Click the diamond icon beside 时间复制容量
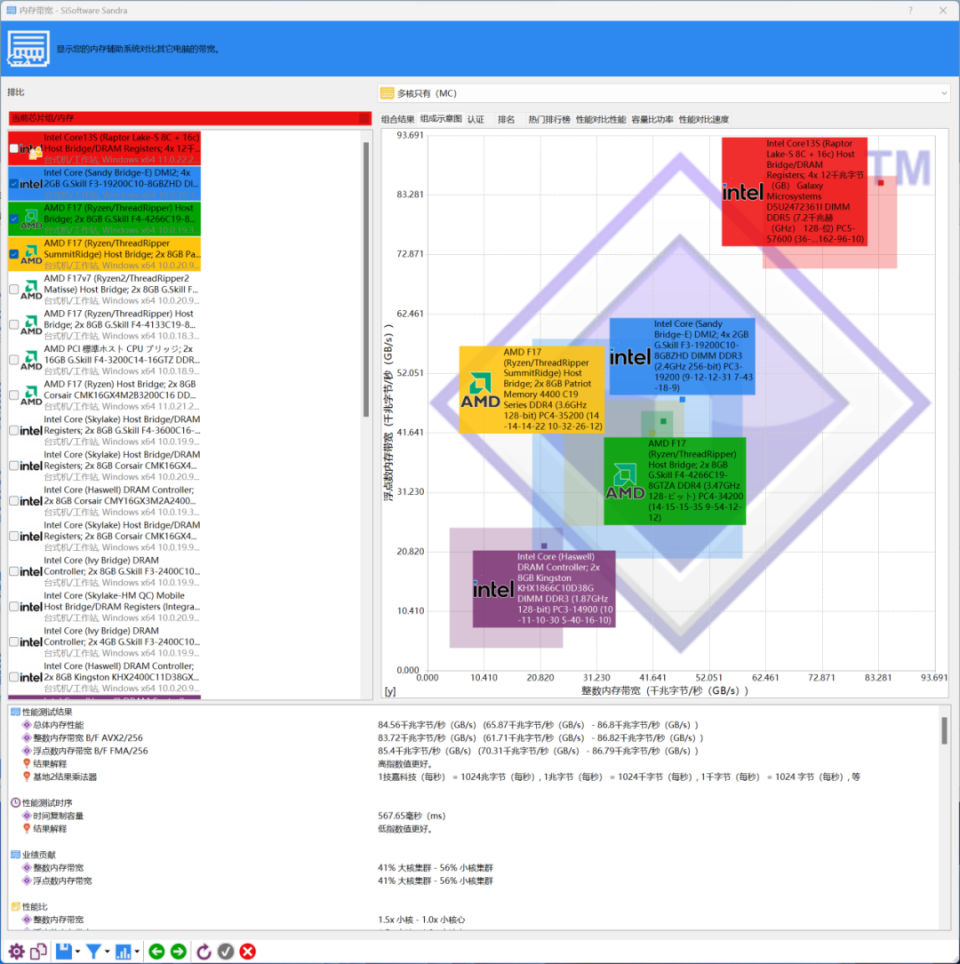Viewport: 960px width, 964px height. click(26, 816)
